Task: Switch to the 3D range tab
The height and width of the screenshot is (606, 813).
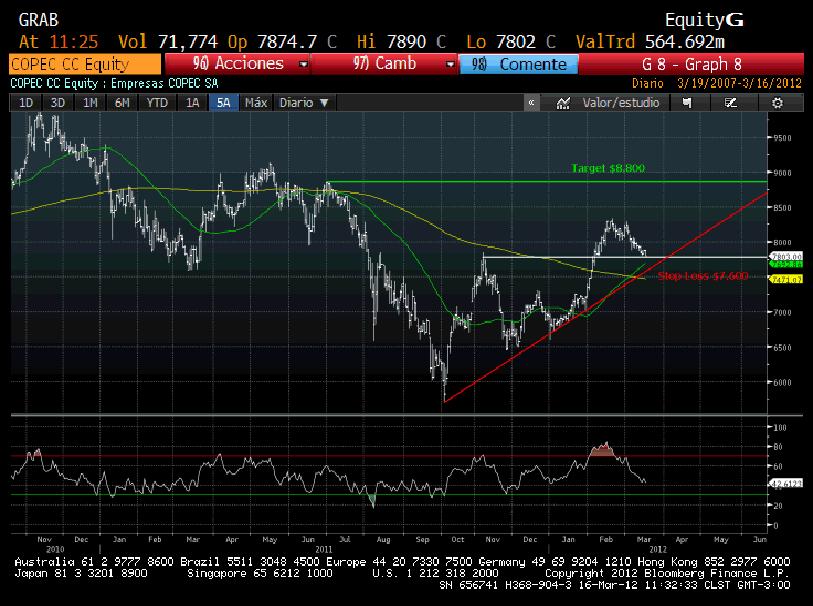Action: point(58,103)
